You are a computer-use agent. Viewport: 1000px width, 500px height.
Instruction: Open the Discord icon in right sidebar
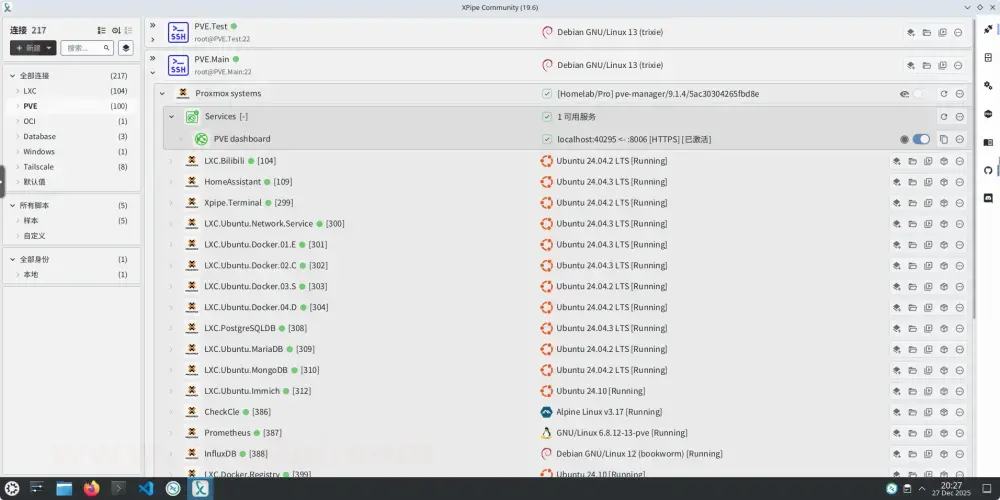[x=988, y=198]
